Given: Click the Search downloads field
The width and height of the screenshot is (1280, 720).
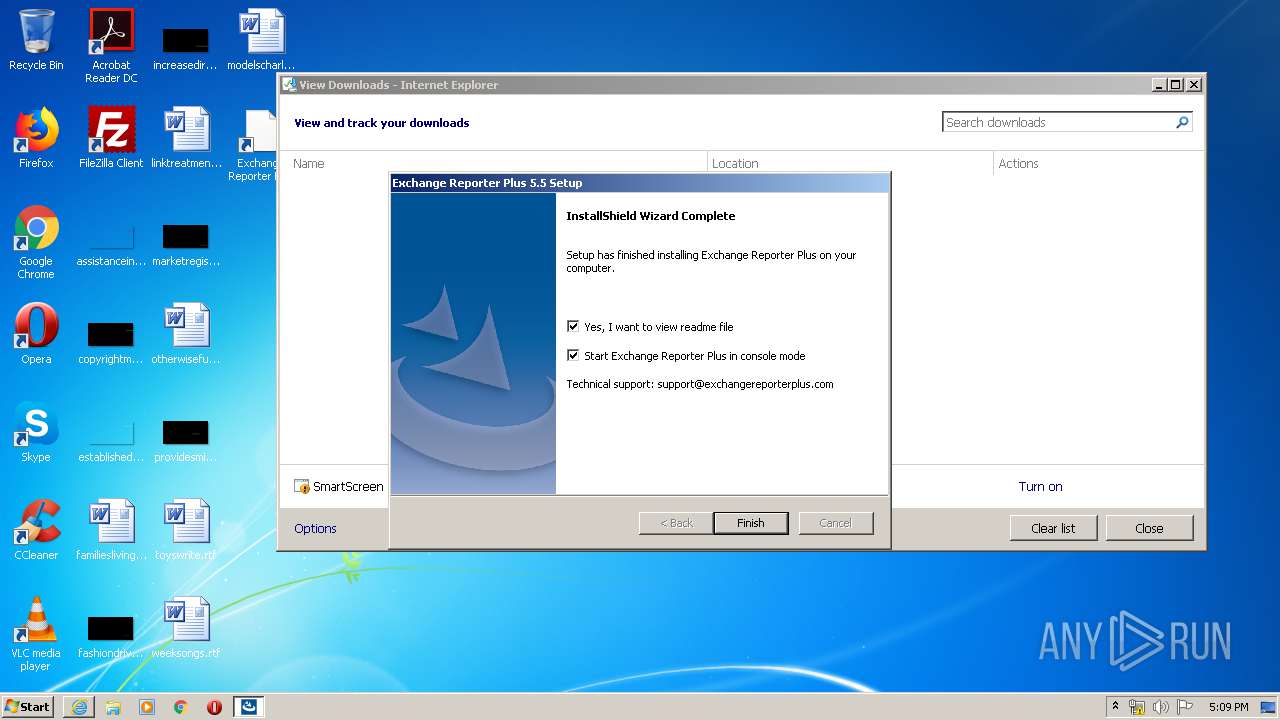Looking at the screenshot, I should (1058, 122).
